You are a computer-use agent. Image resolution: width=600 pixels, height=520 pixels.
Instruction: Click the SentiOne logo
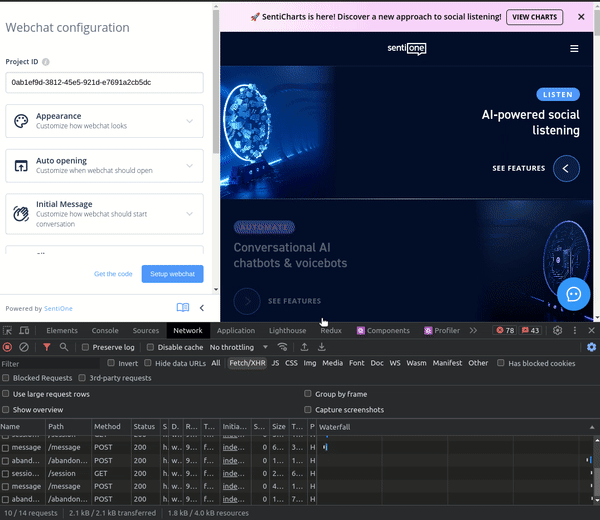point(406,48)
